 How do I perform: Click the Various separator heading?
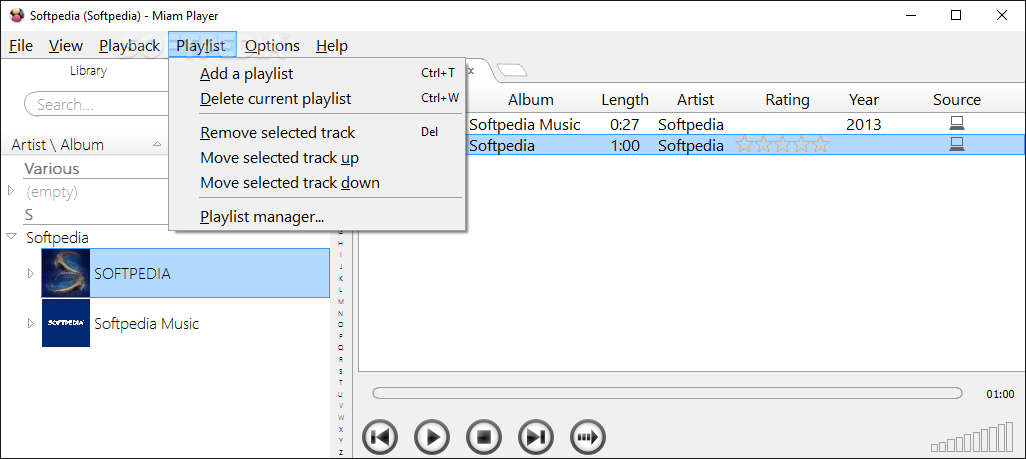(x=52, y=168)
